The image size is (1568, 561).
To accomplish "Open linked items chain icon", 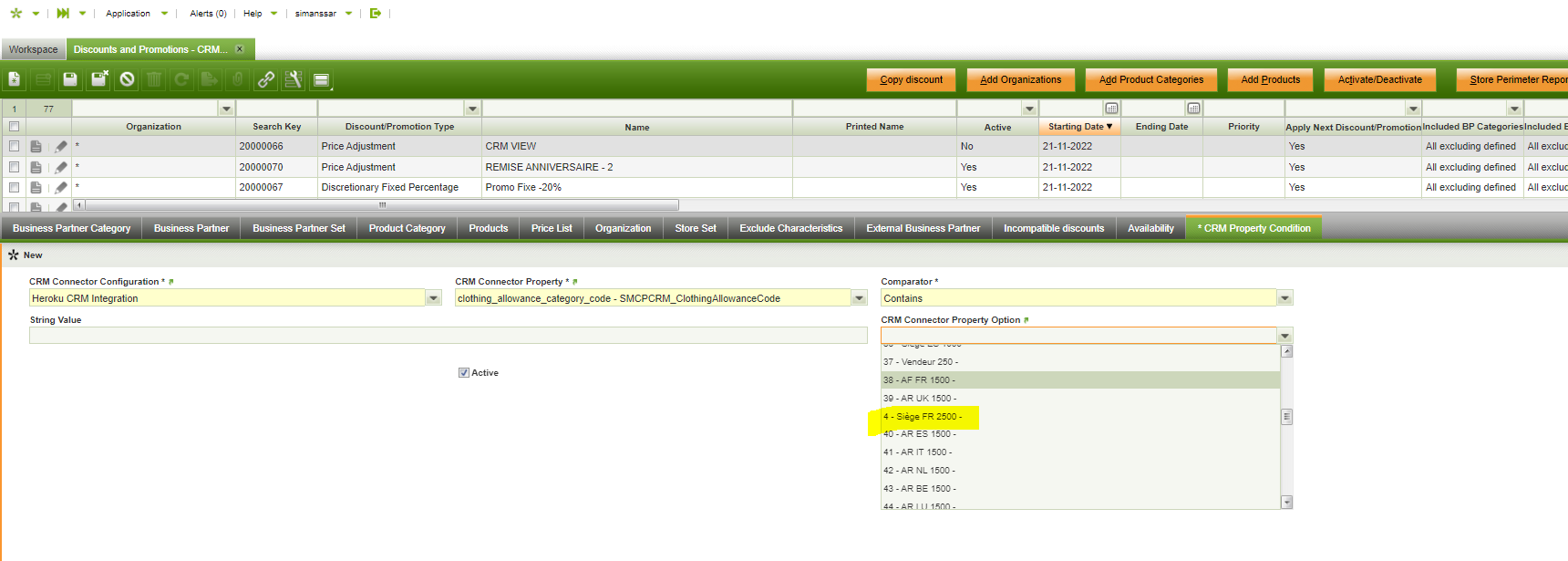I will (266, 79).
